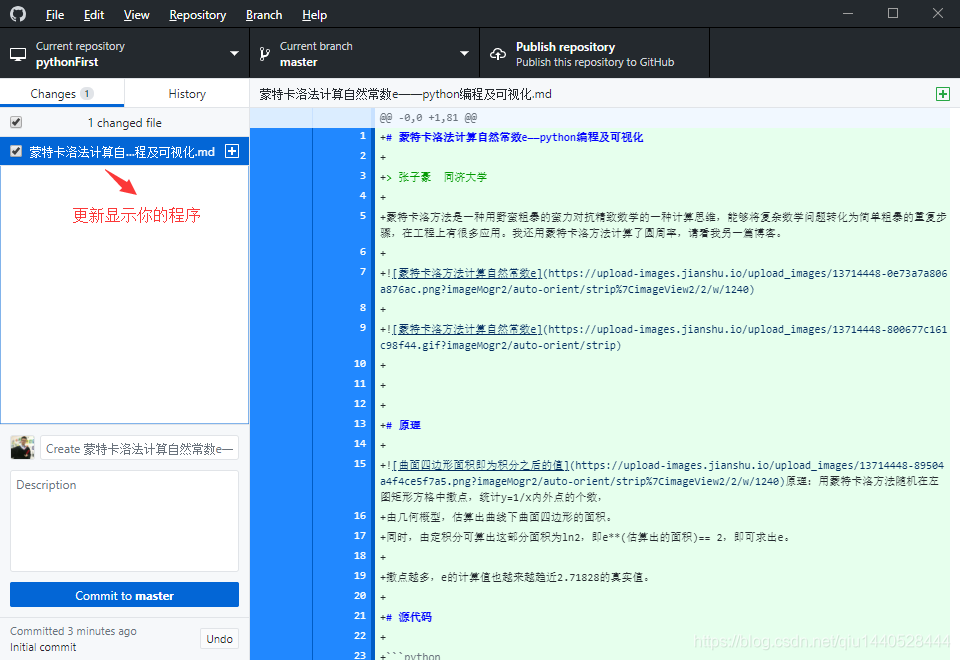Image resolution: width=960 pixels, height=660 pixels.
Task: Open the File menu
Action: 55,15
